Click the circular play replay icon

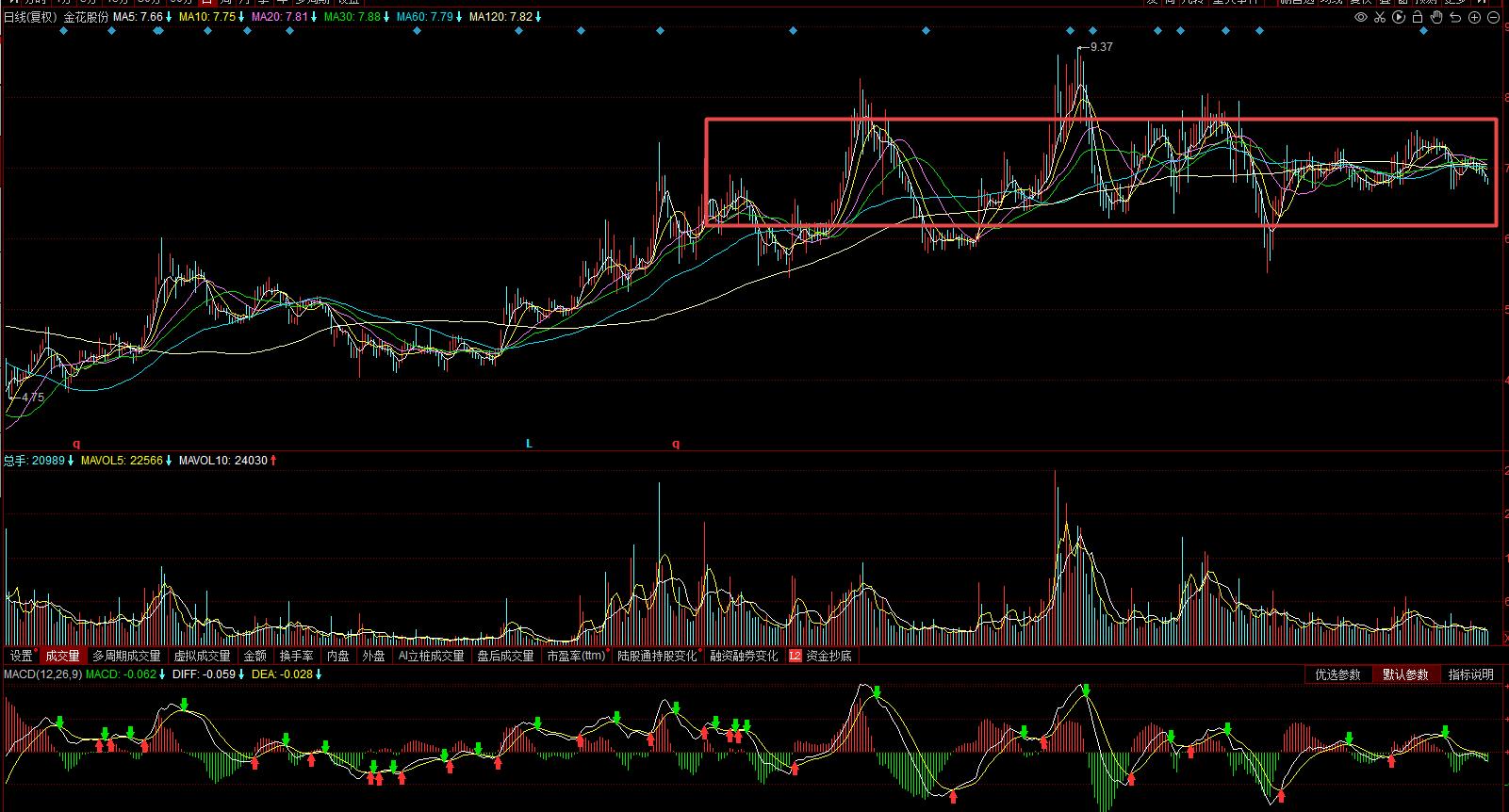pos(1399,17)
